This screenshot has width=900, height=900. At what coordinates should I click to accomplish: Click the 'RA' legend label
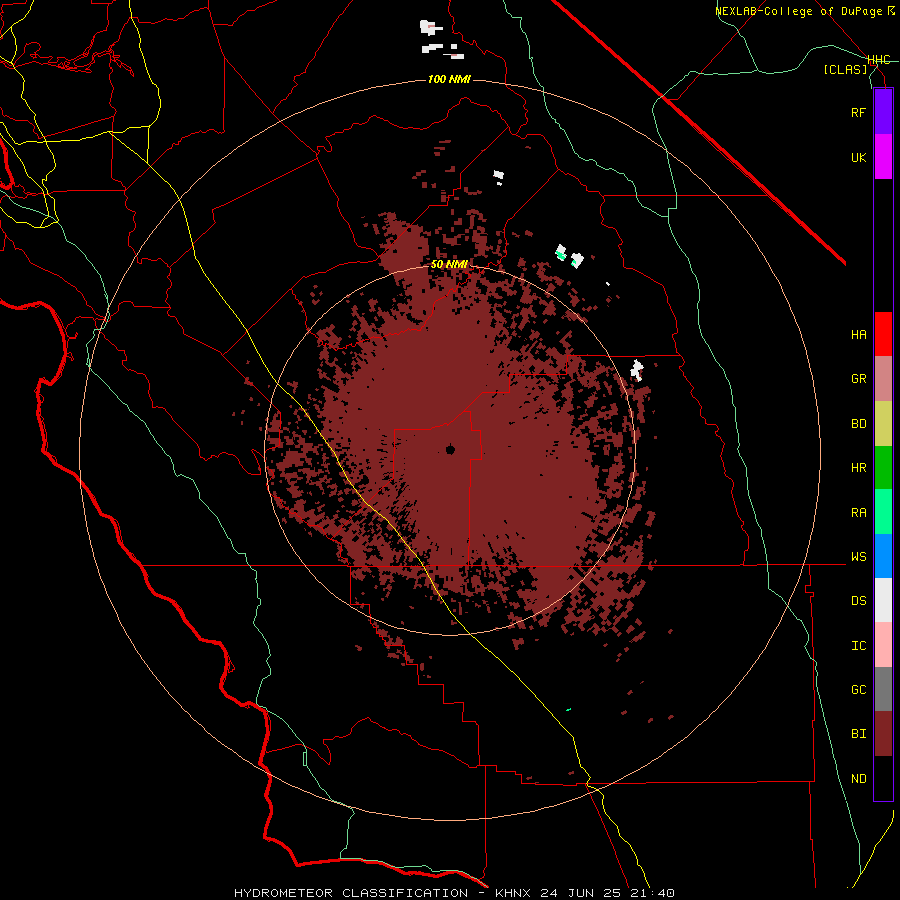(859, 513)
